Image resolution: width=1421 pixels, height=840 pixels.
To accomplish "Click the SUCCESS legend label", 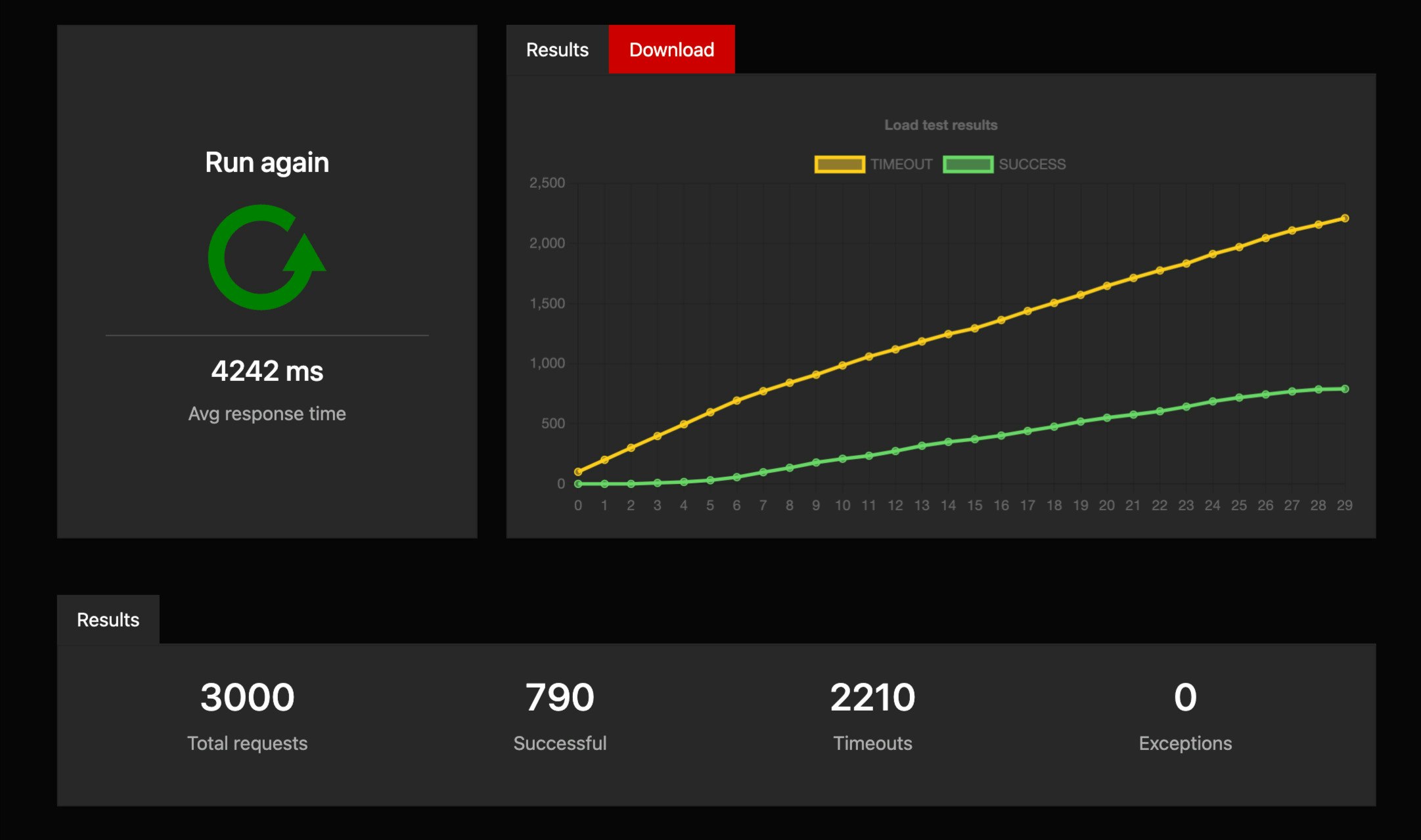I will coord(1032,164).
